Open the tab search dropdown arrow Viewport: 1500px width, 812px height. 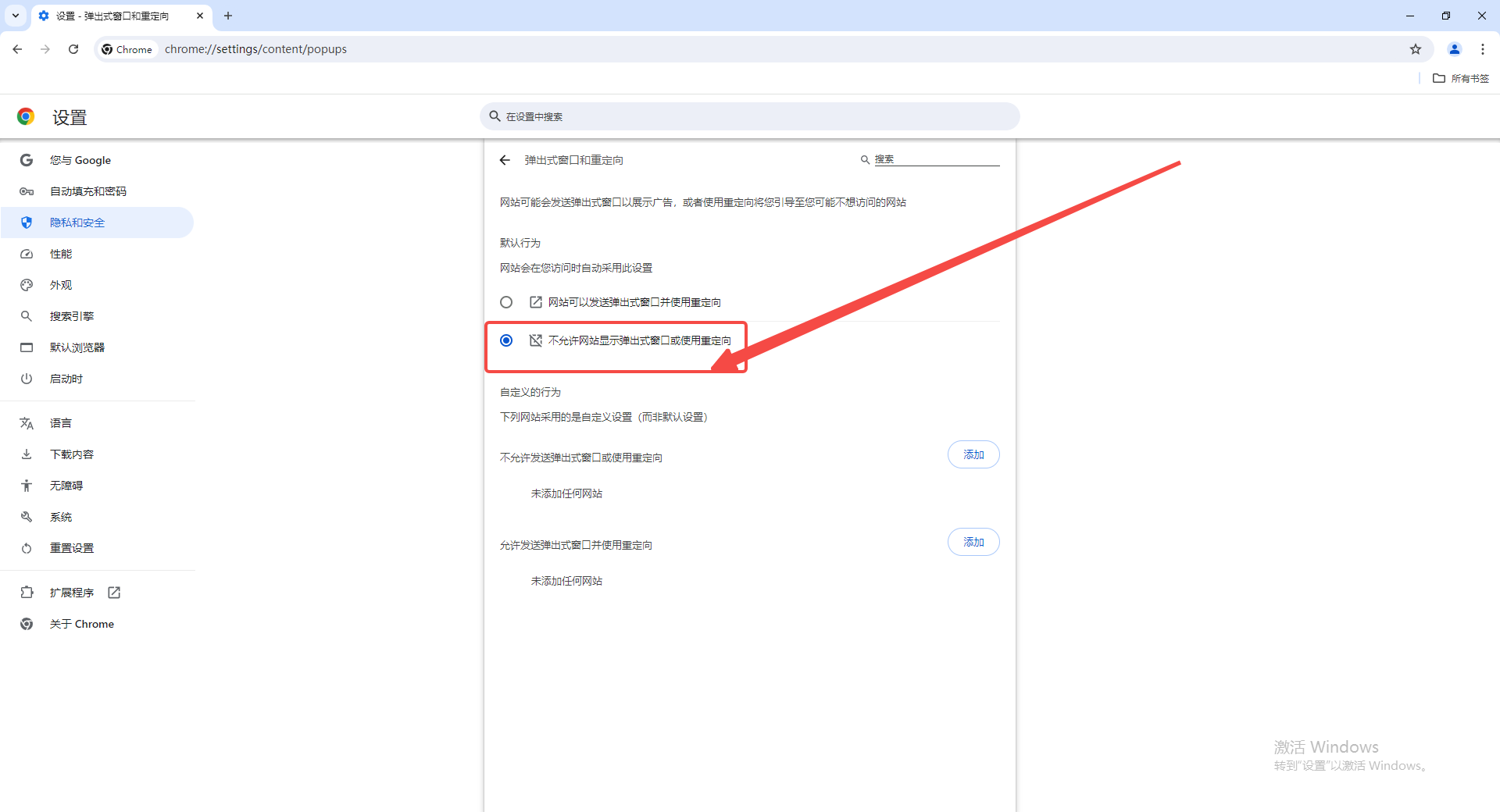(16, 16)
